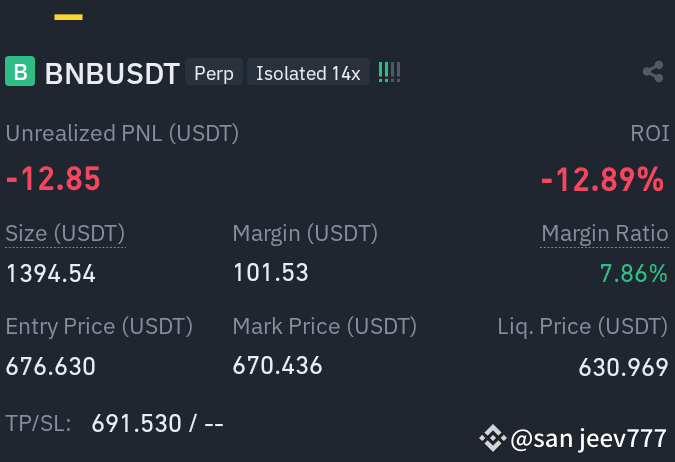
Task: Select the yellow-underlined active tab
Action: click(68, 17)
